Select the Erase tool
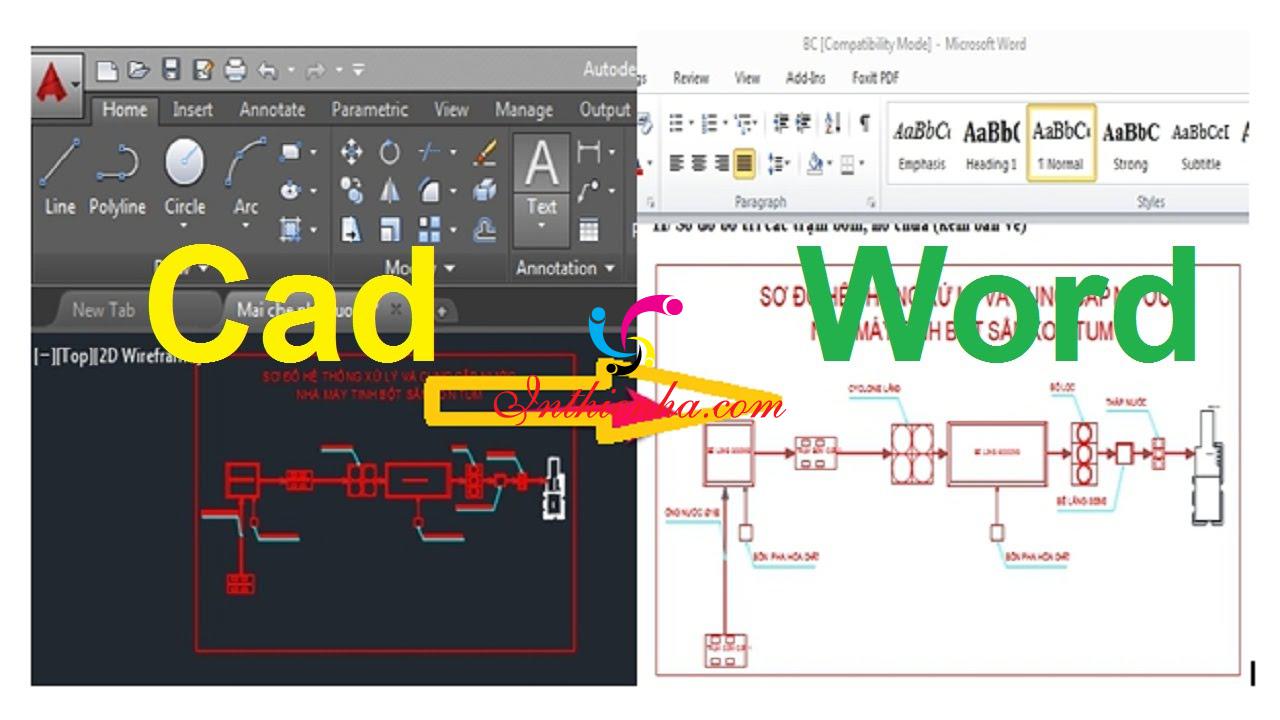 point(485,152)
